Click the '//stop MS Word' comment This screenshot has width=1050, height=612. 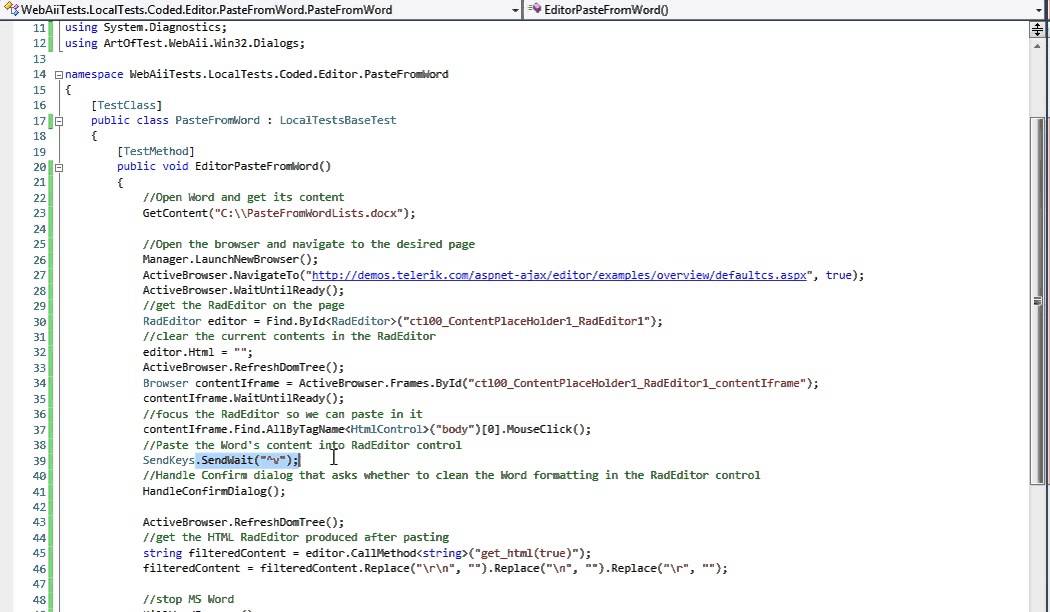pos(188,600)
